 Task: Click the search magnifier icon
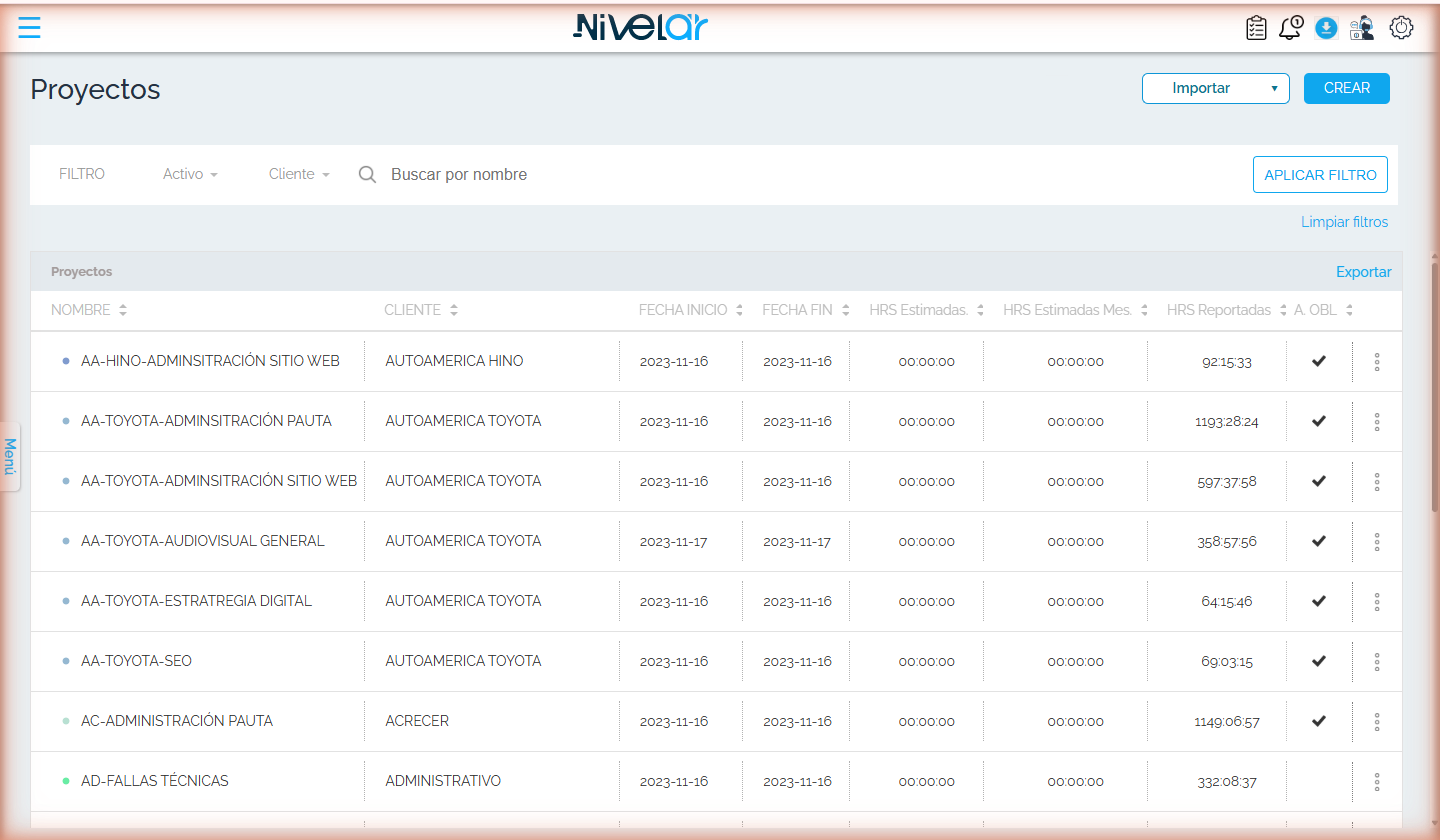pyautogui.click(x=367, y=175)
